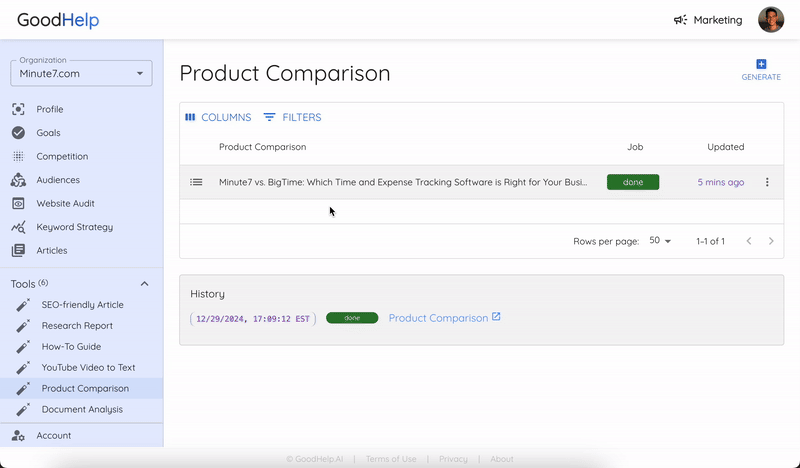Go to previous page arrow
This screenshot has width=800, height=468.
749,241
